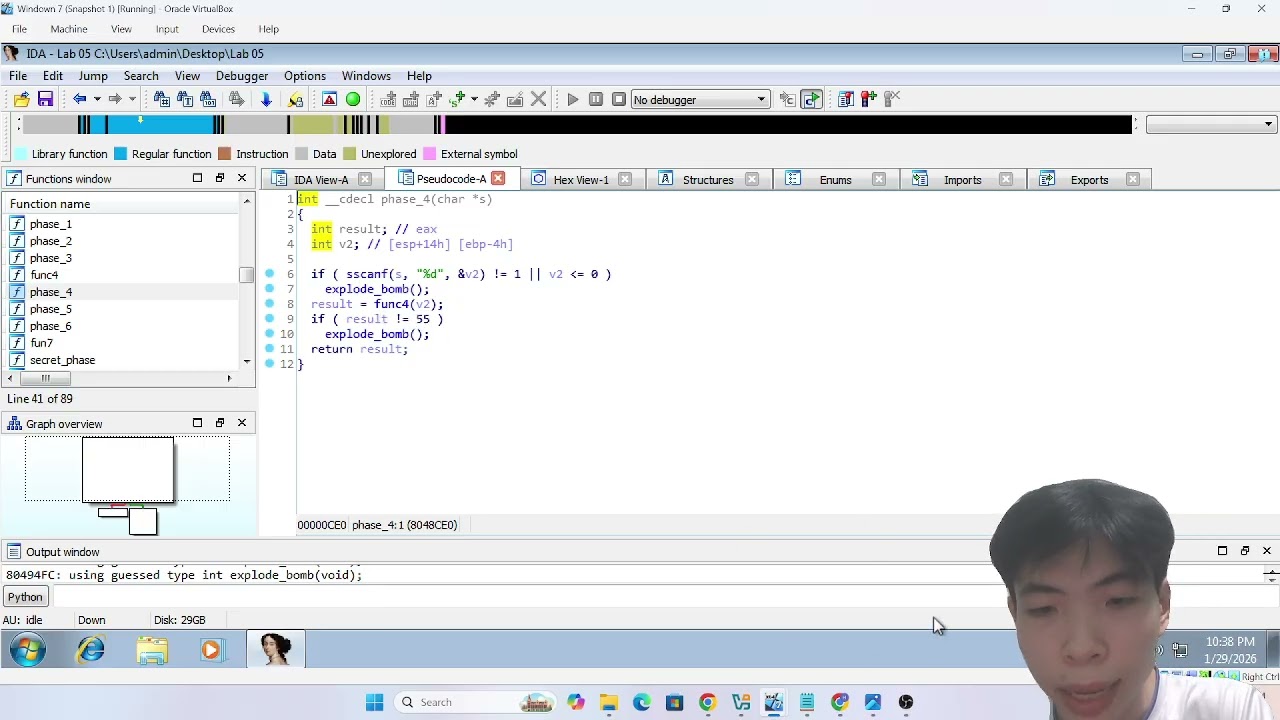Click the red triangle warning toolbar icon
Viewport: 1280px width, 720px height.
click(329, 99)
